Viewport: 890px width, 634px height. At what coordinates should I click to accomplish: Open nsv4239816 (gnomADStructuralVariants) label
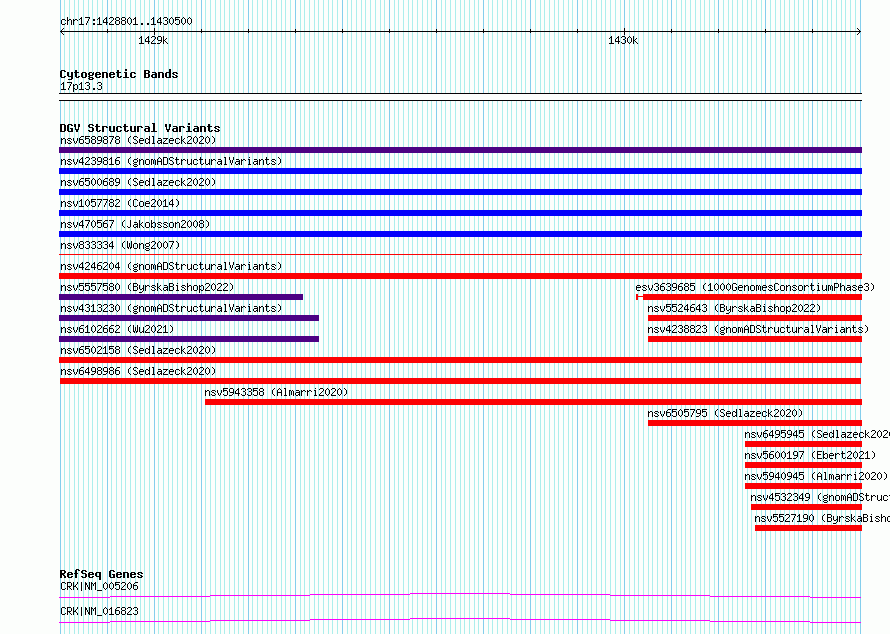pyautogui.click(x=171, y=161)
